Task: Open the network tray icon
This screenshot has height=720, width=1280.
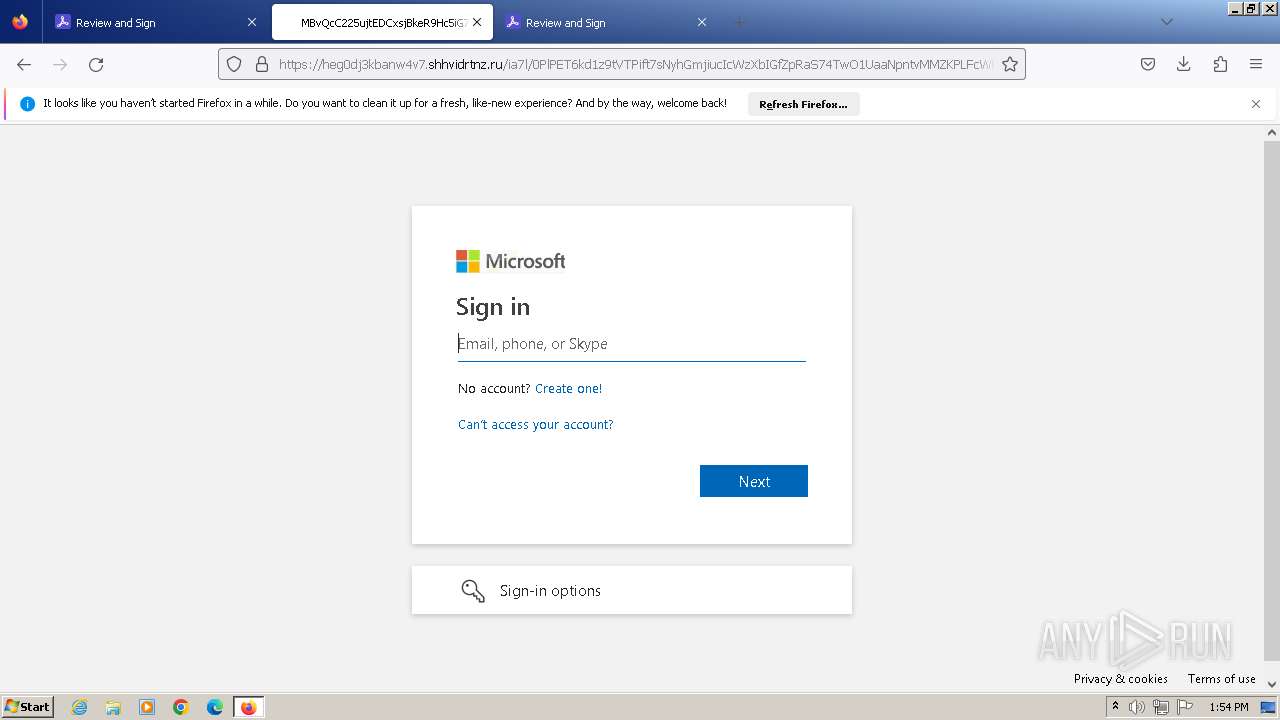Action: [x=1161, y=707]
